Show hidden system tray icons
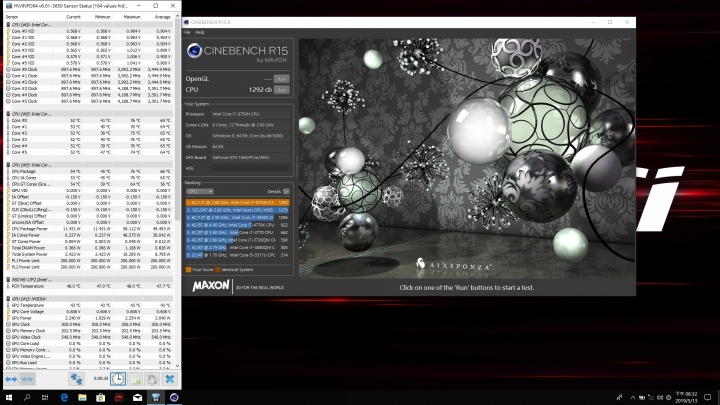This screenshot has height=405, width=720. [x=633, y=397]
